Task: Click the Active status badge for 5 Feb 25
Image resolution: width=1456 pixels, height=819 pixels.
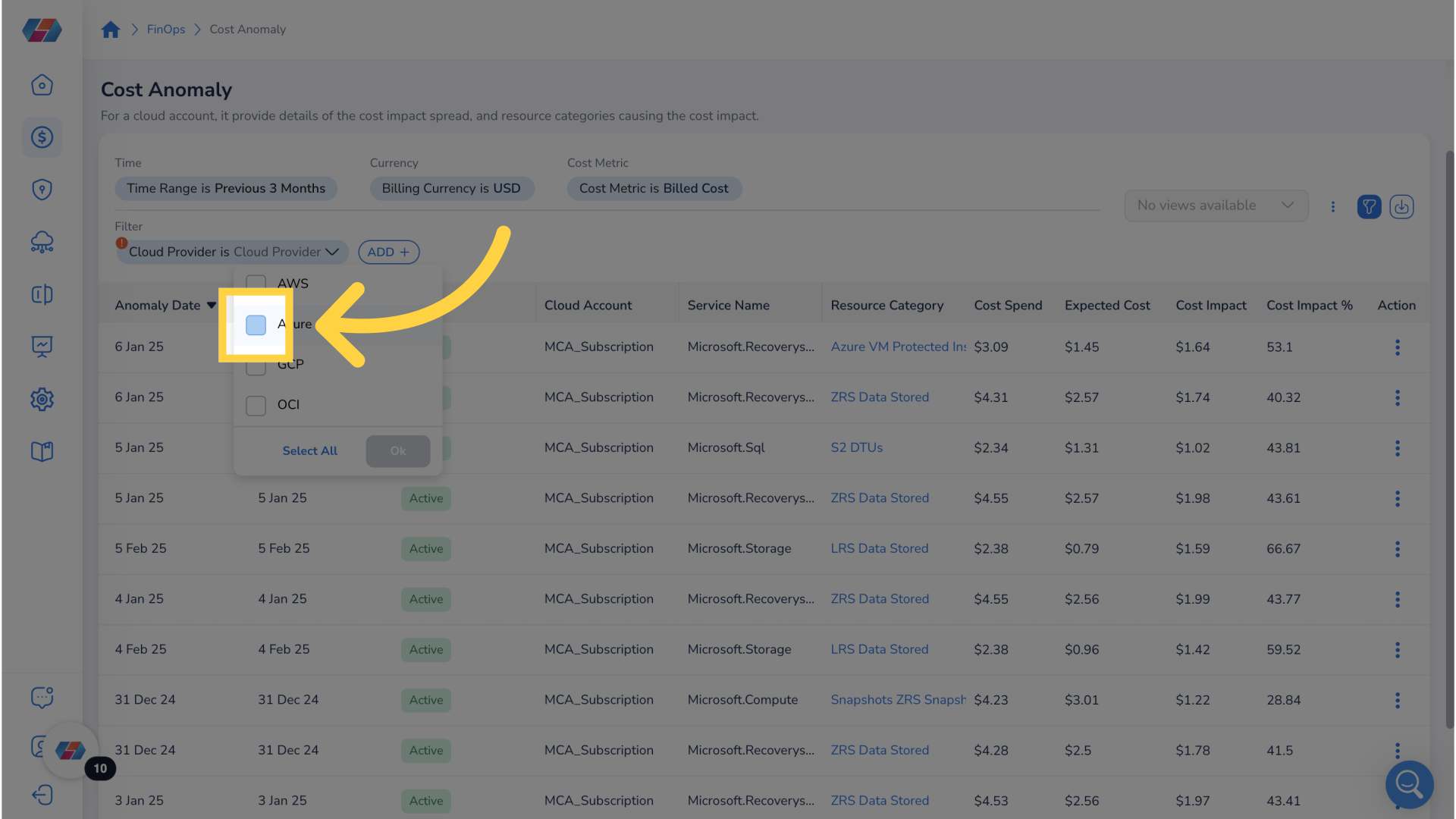Action: click(x=426, y=548)
